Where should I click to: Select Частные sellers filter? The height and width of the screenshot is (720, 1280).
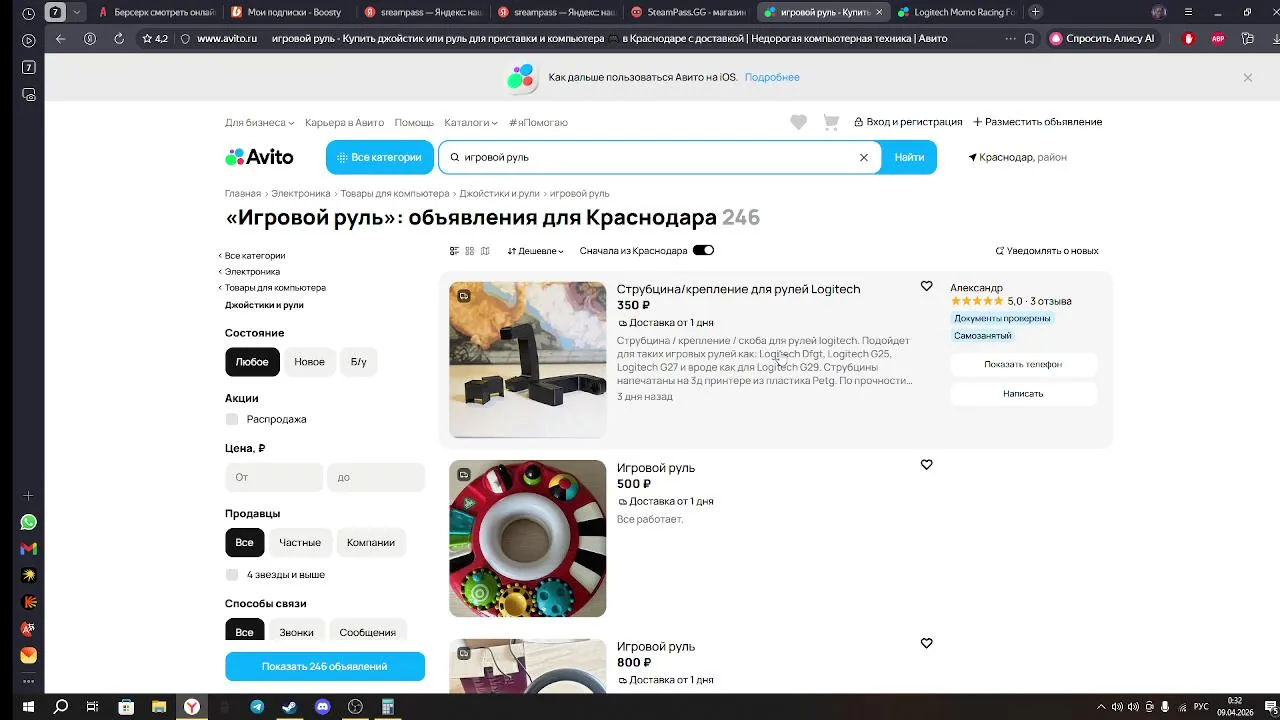300,542
